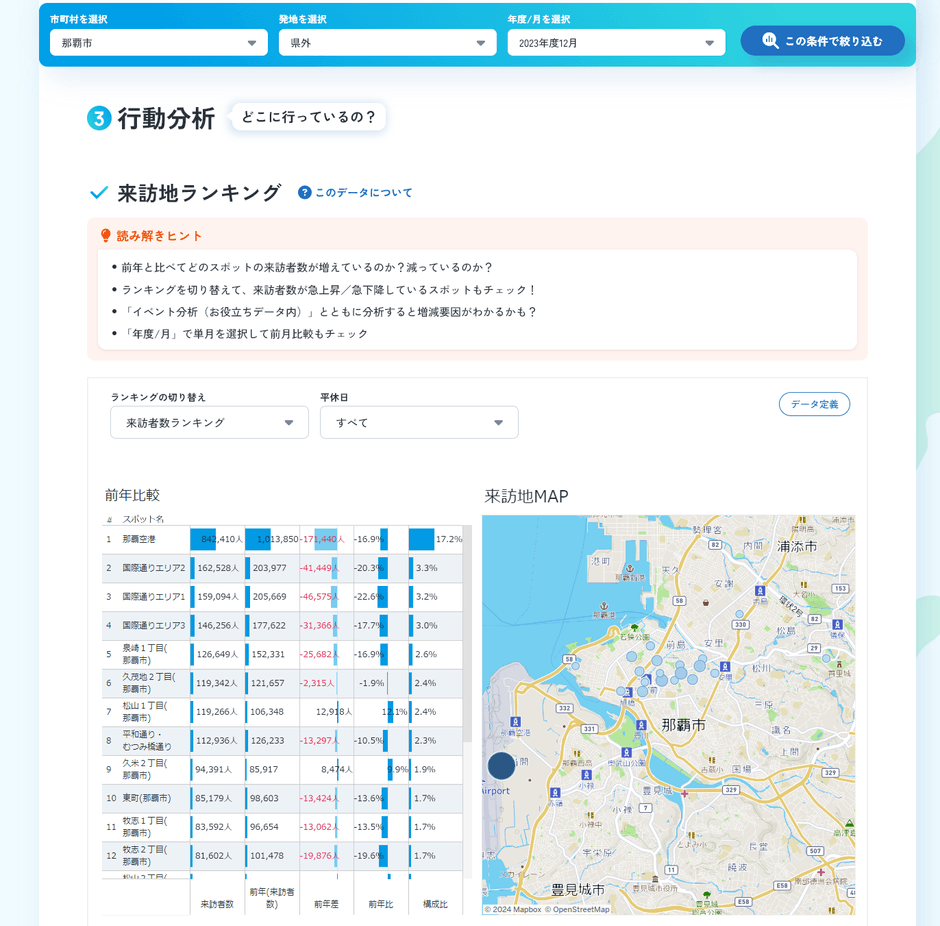Viewport: 940px width, 926px height.
Task: Change the ランキングの切り替え selection dropdown
Action: (209, 422)
